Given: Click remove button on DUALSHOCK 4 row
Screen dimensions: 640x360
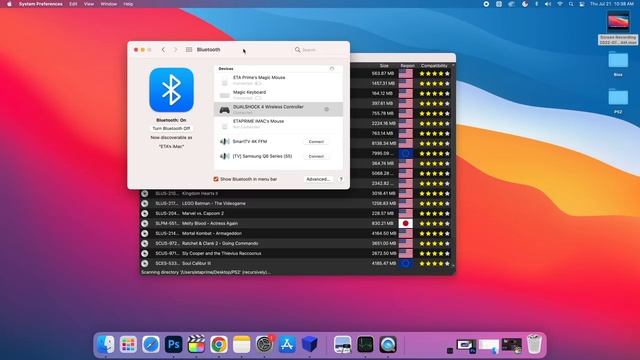Looking at the screenshot, I should [327, 109].
